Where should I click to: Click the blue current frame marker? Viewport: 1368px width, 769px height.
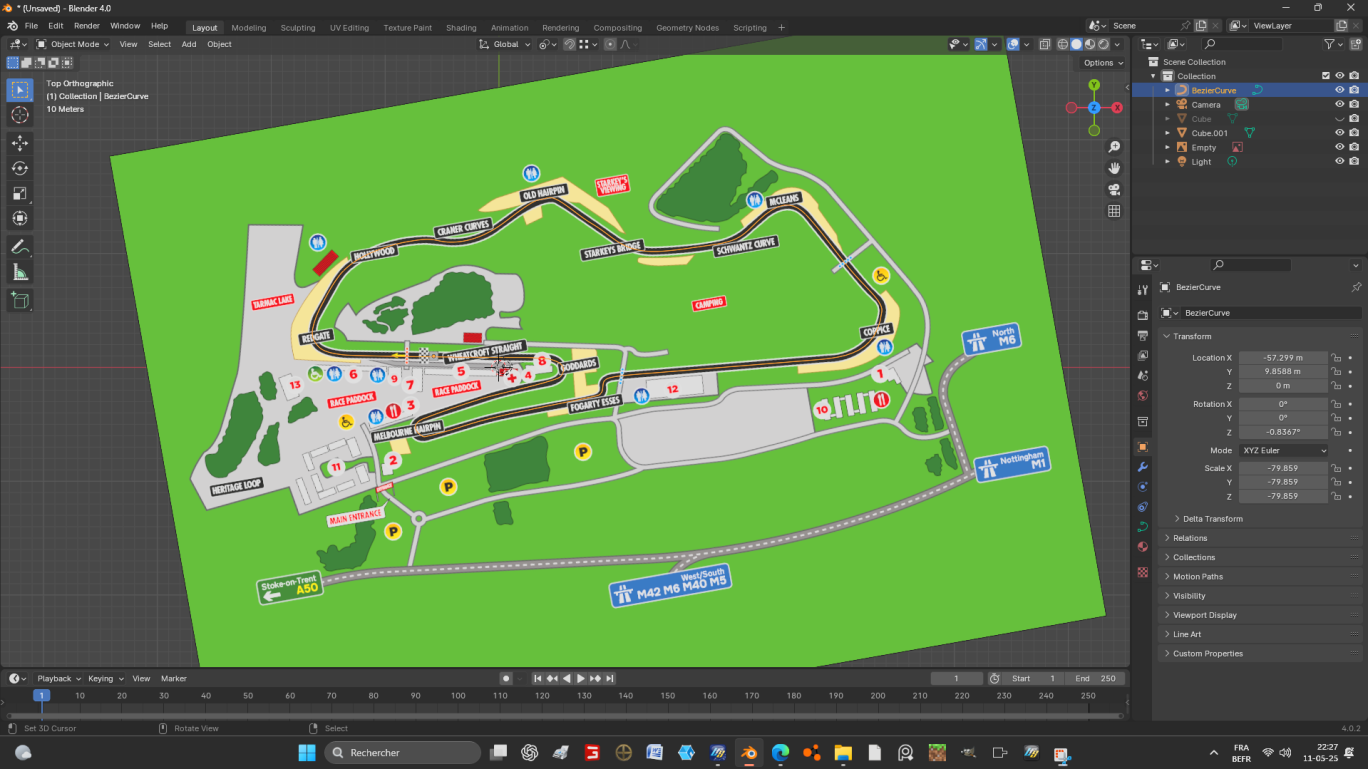coord(41,695)
